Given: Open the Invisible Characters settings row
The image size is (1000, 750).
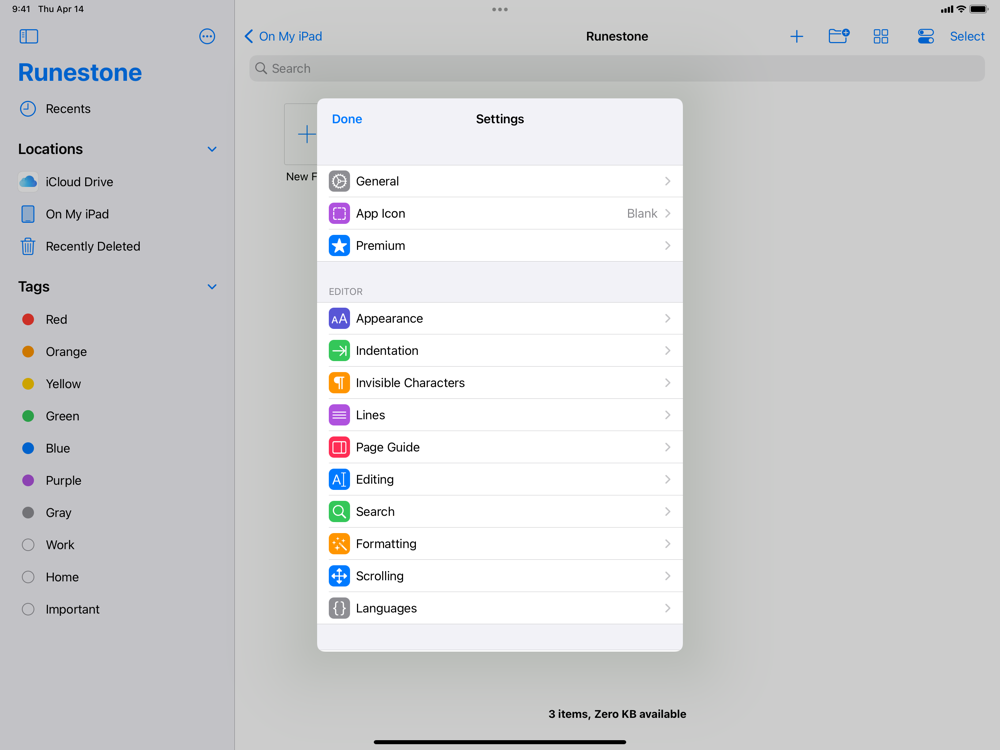Looking at the screenshot, I should (500, 383).
